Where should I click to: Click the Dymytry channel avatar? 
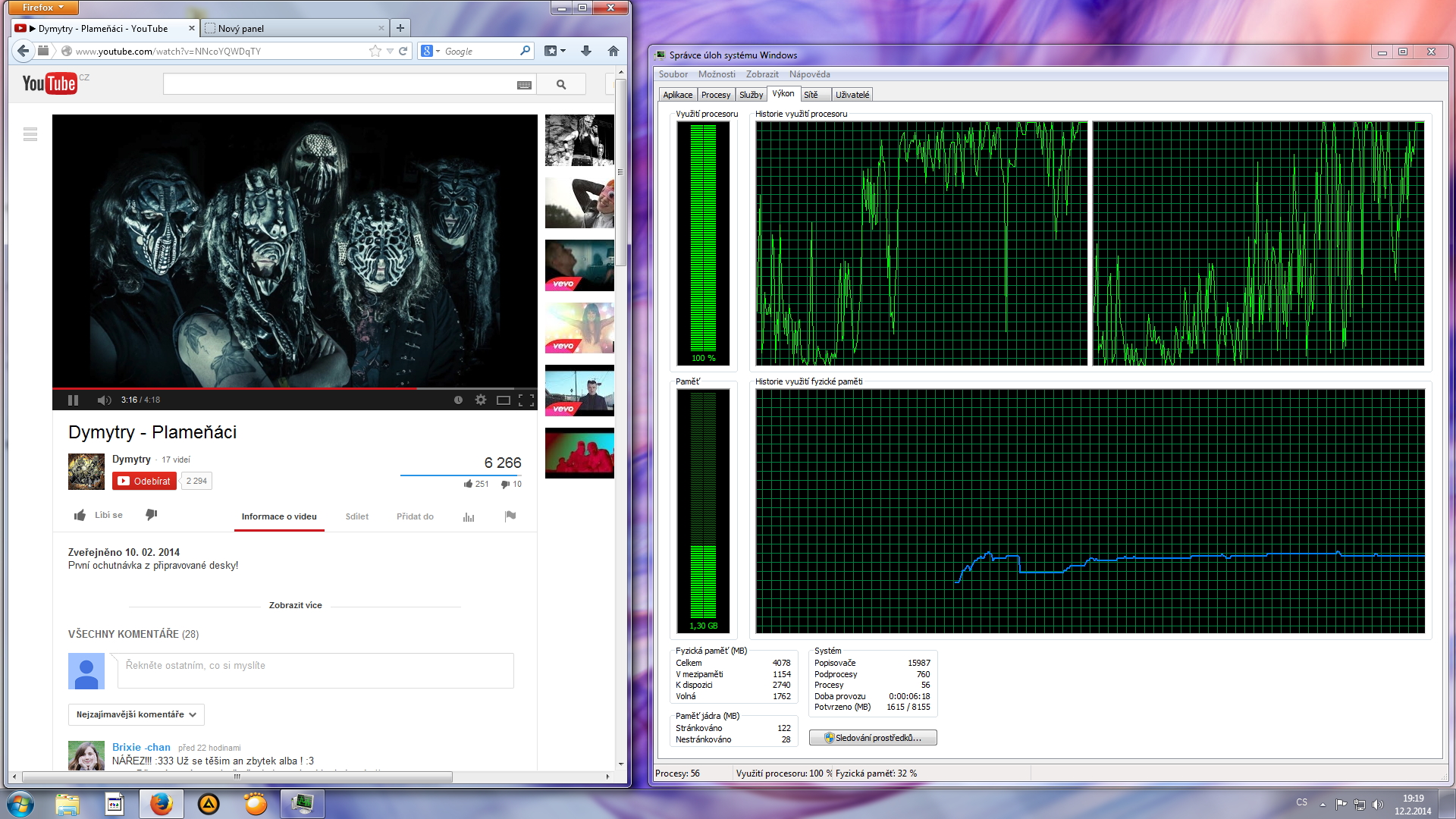tap(86, 472)
